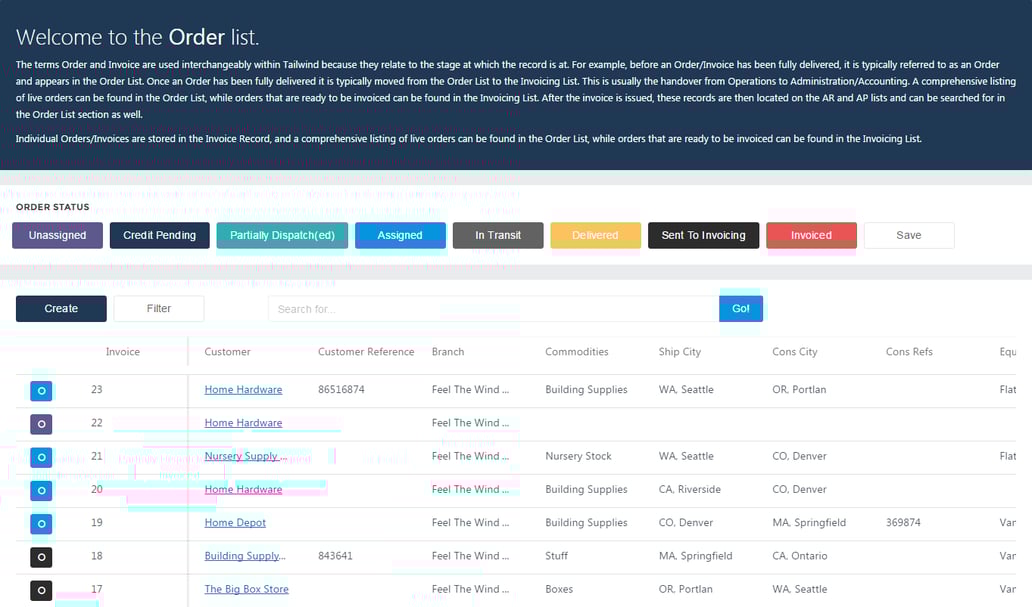Toggle the Unassigned order status filter
Image resolution: width=1032 pixels, height=607 pixels.
(57, 236)
